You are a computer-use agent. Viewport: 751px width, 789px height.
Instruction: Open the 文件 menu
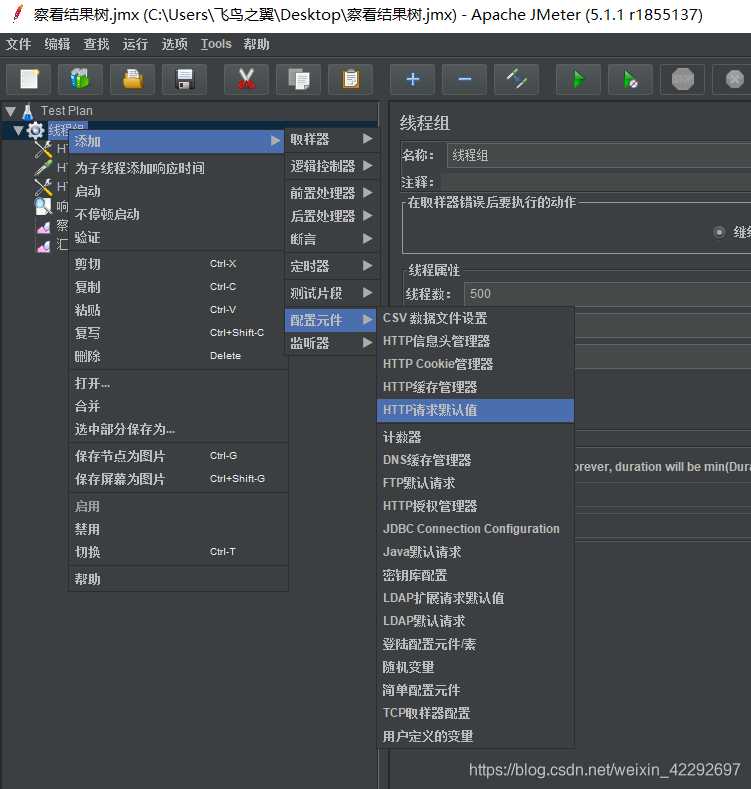point(19,44)
